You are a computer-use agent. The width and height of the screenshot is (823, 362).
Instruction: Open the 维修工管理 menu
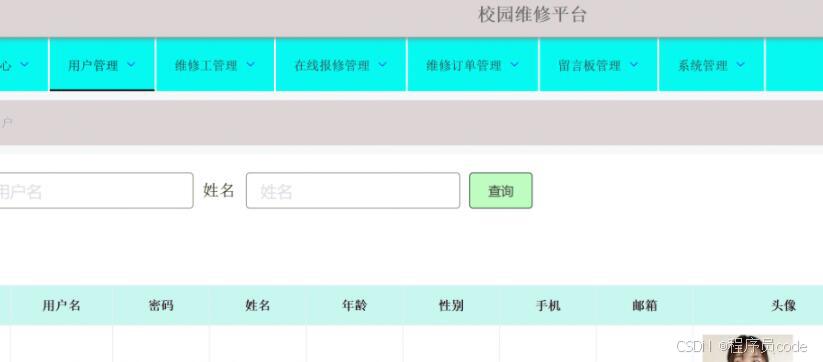click(x=215, y=65)
